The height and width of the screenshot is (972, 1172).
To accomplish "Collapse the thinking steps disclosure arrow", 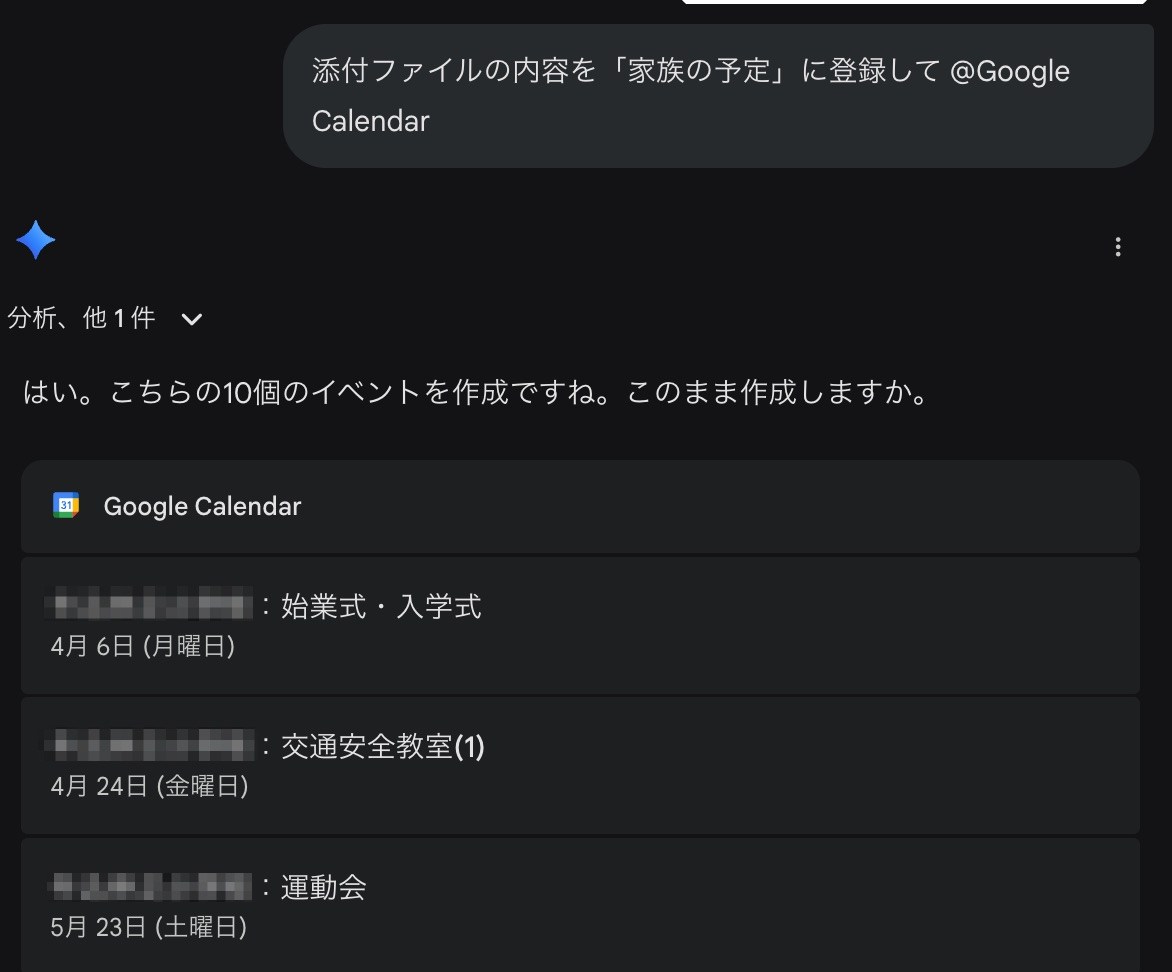I will point(190,320).
